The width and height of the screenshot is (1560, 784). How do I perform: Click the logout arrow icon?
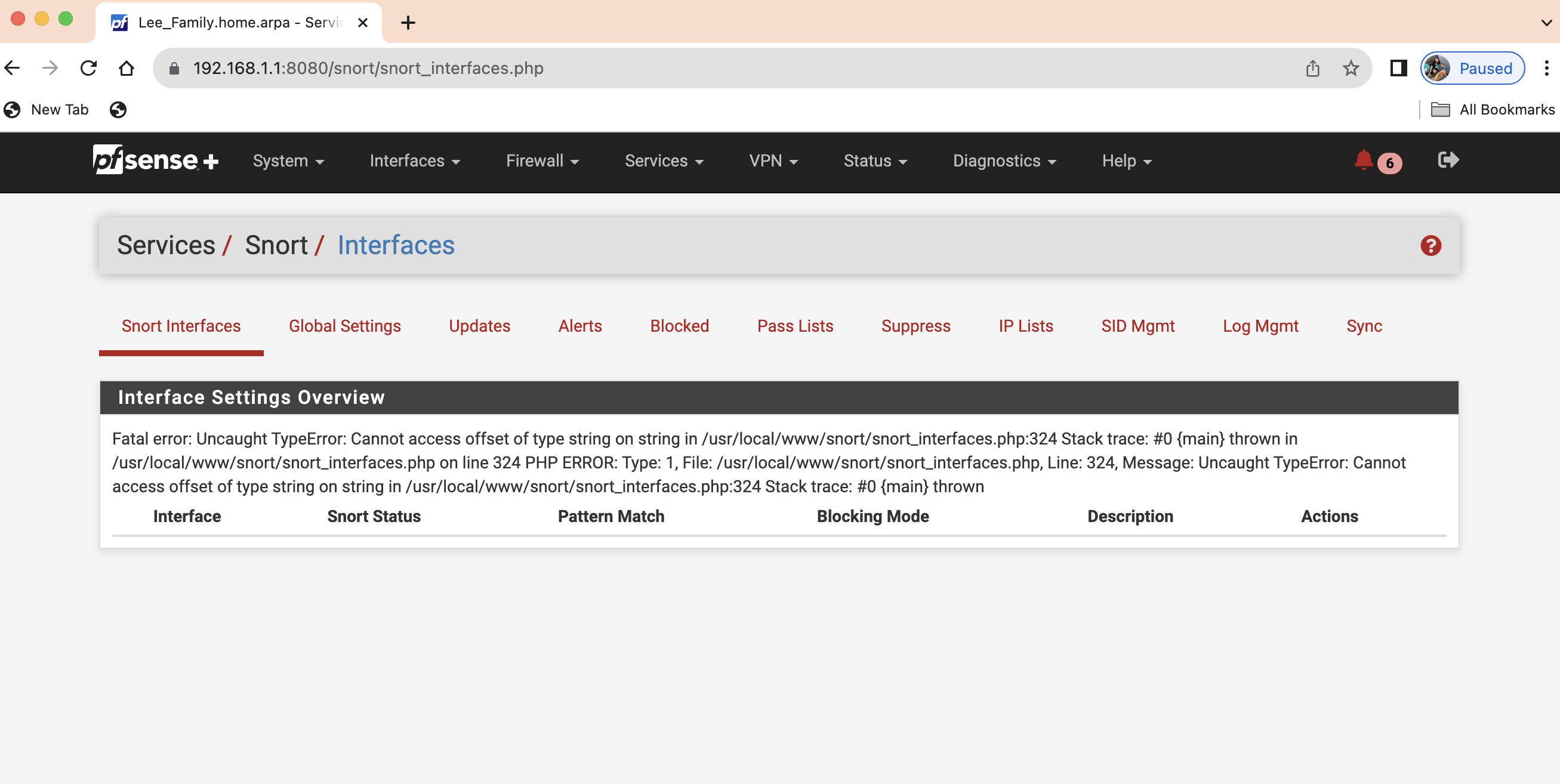[1448, 160]
